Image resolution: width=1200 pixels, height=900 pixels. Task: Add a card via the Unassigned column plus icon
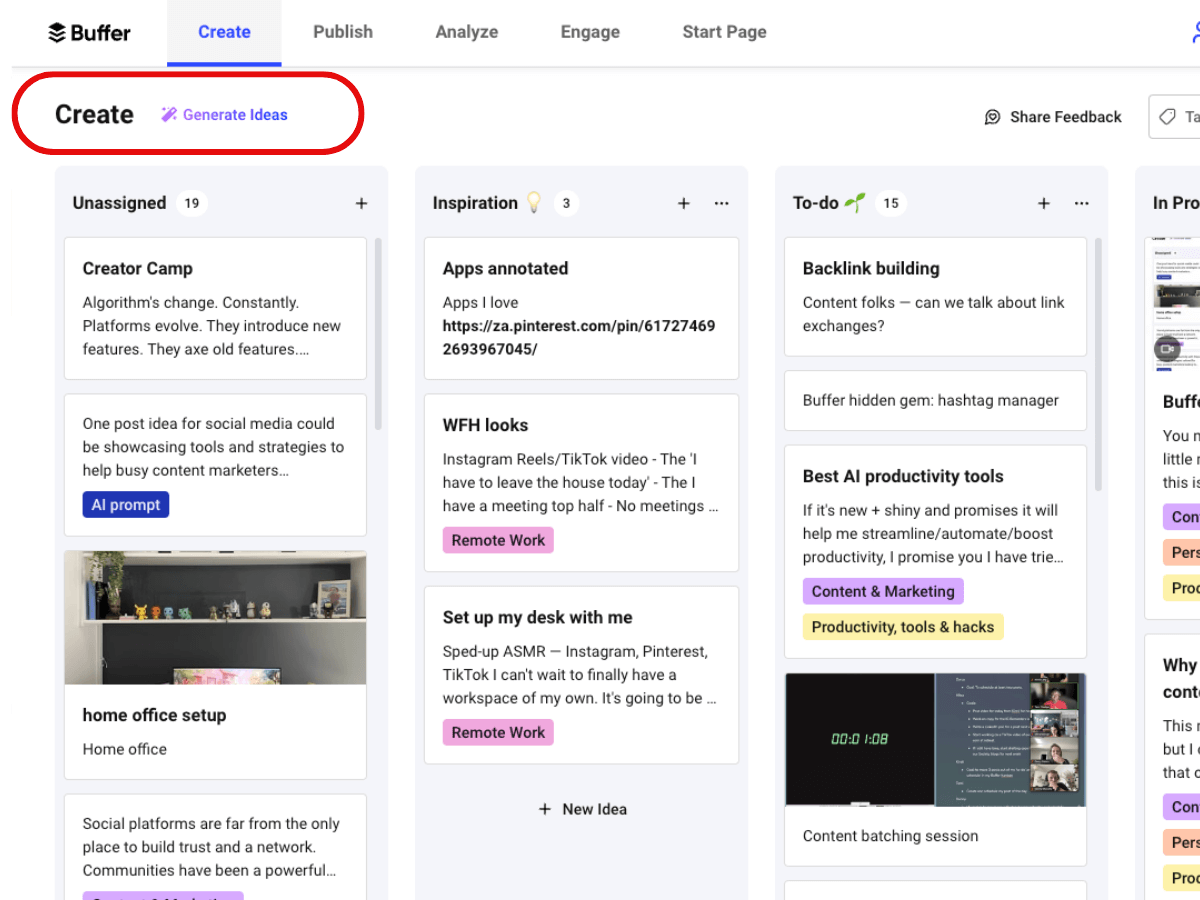click(361, 203)
